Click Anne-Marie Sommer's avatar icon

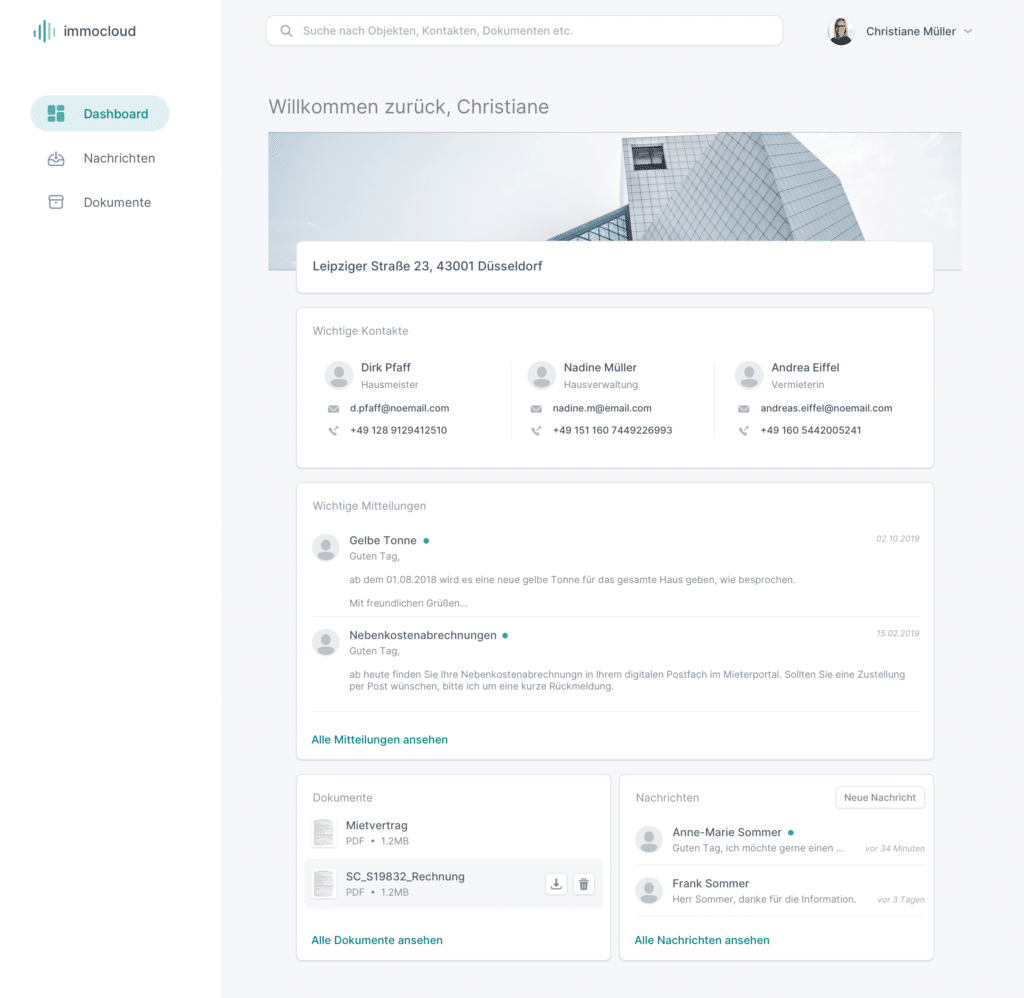pos(649,839)
